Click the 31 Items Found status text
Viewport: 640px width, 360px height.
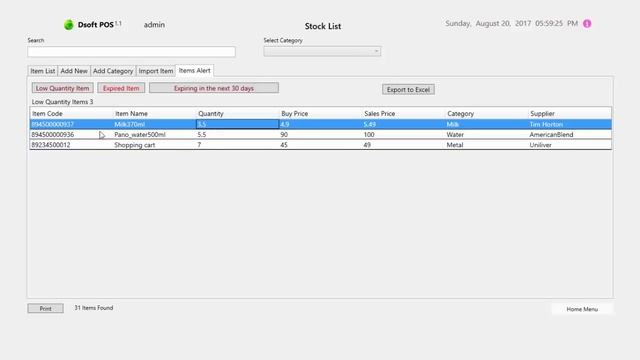pyautogui.click(x=94, y=308)
